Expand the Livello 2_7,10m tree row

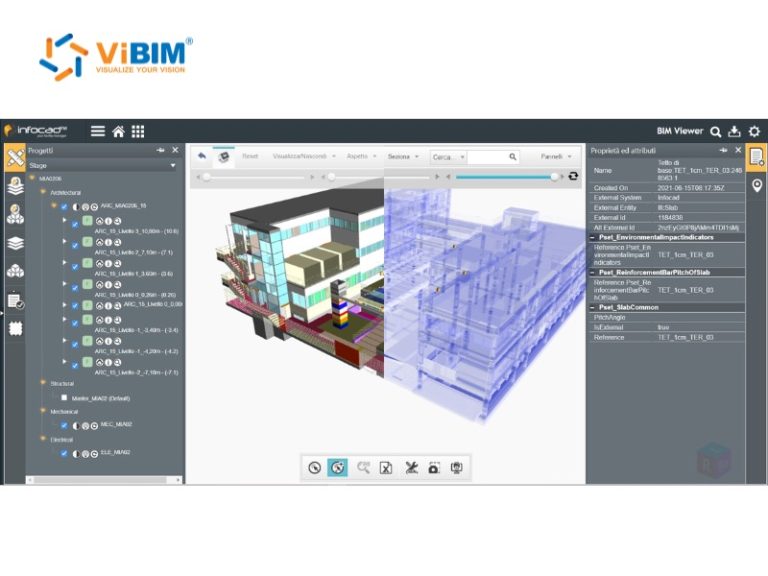click(x=64, y=241)
